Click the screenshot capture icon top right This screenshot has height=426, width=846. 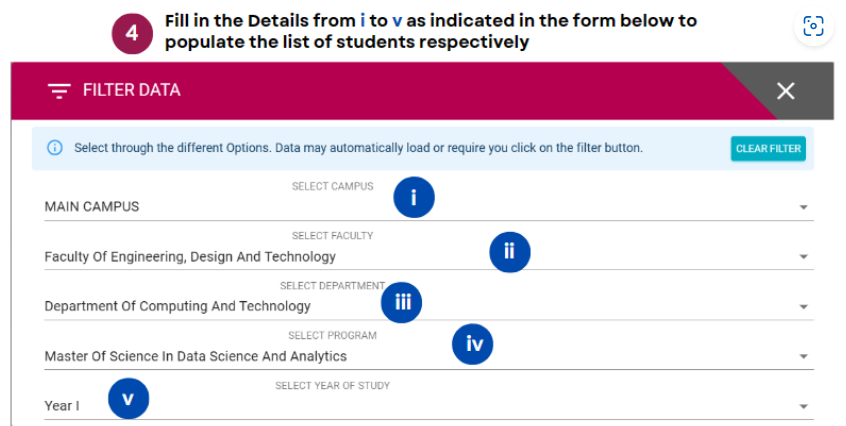tap(814, 26)
